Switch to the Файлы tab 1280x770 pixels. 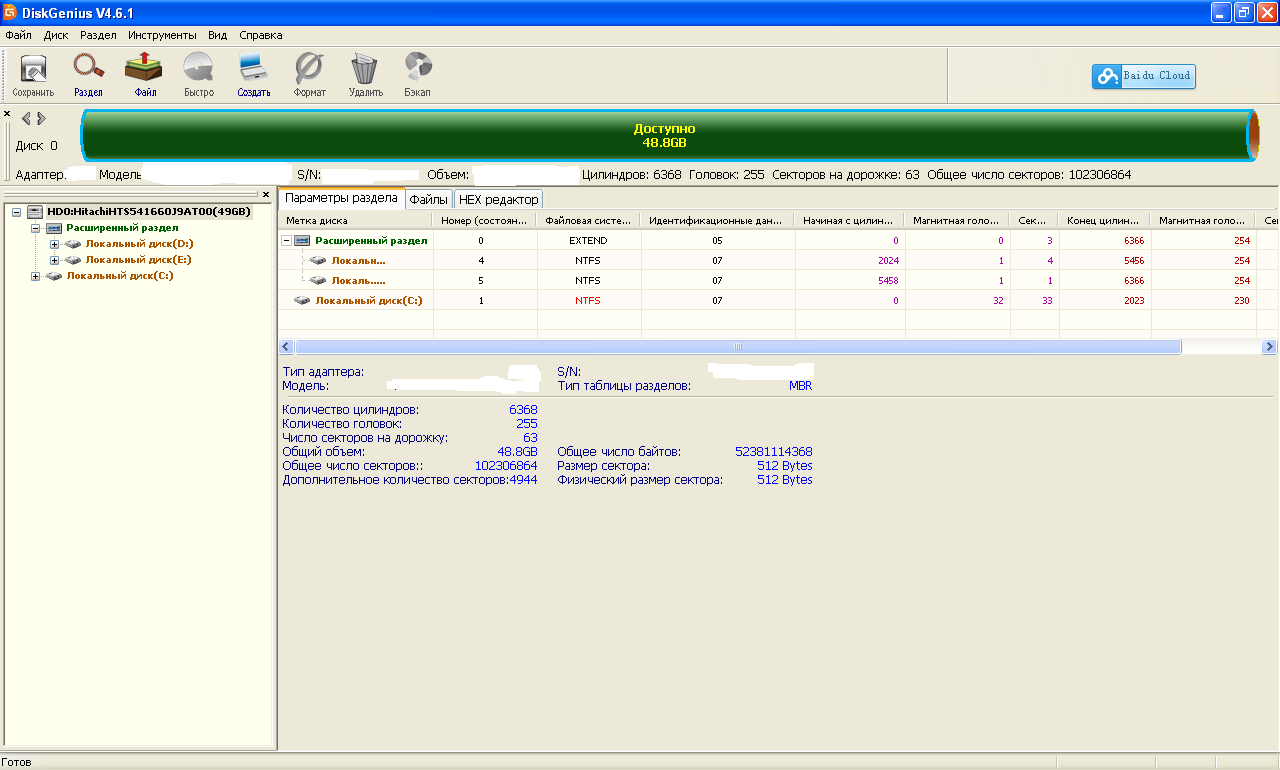pyautogui.click(x=428, y=199)
